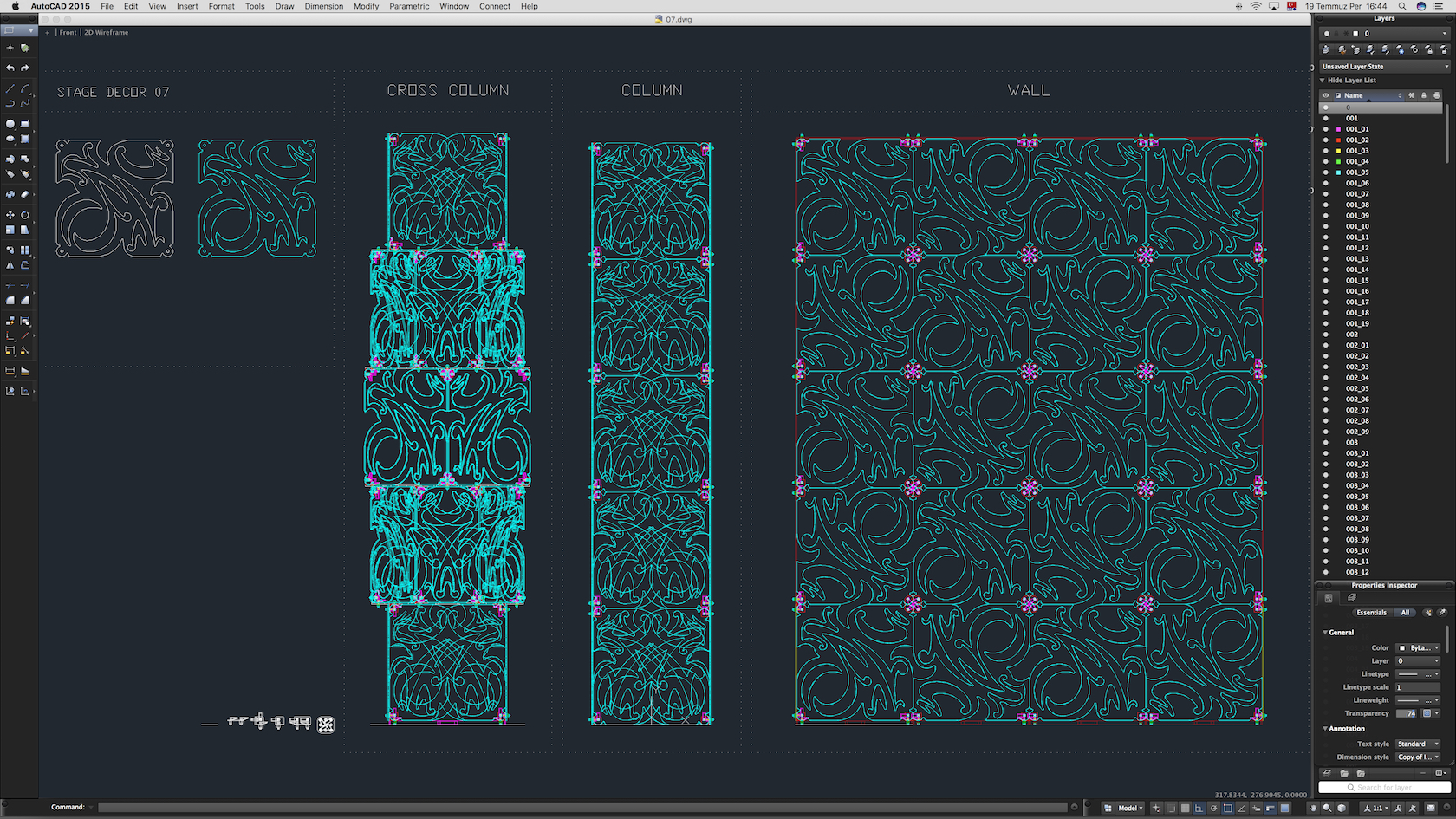1456x819 pixels.
Task: Select the Linear Dimension tool
Action: [10, 371]
